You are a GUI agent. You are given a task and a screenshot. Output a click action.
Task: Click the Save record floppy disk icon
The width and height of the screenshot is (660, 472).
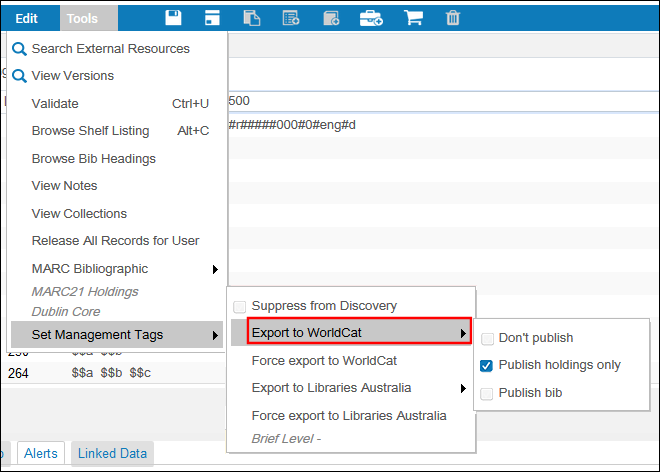tap(173, 18)
